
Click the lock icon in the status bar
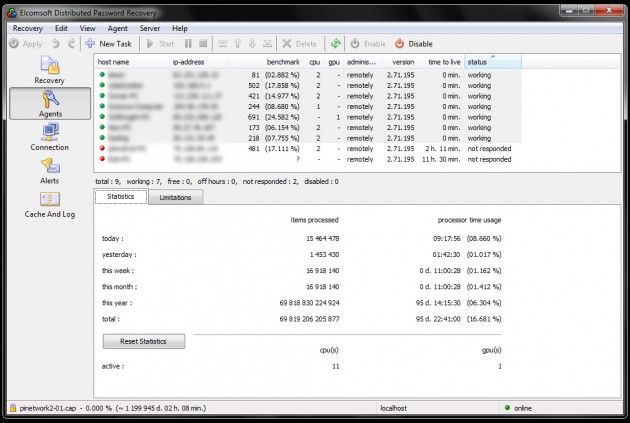12,408
